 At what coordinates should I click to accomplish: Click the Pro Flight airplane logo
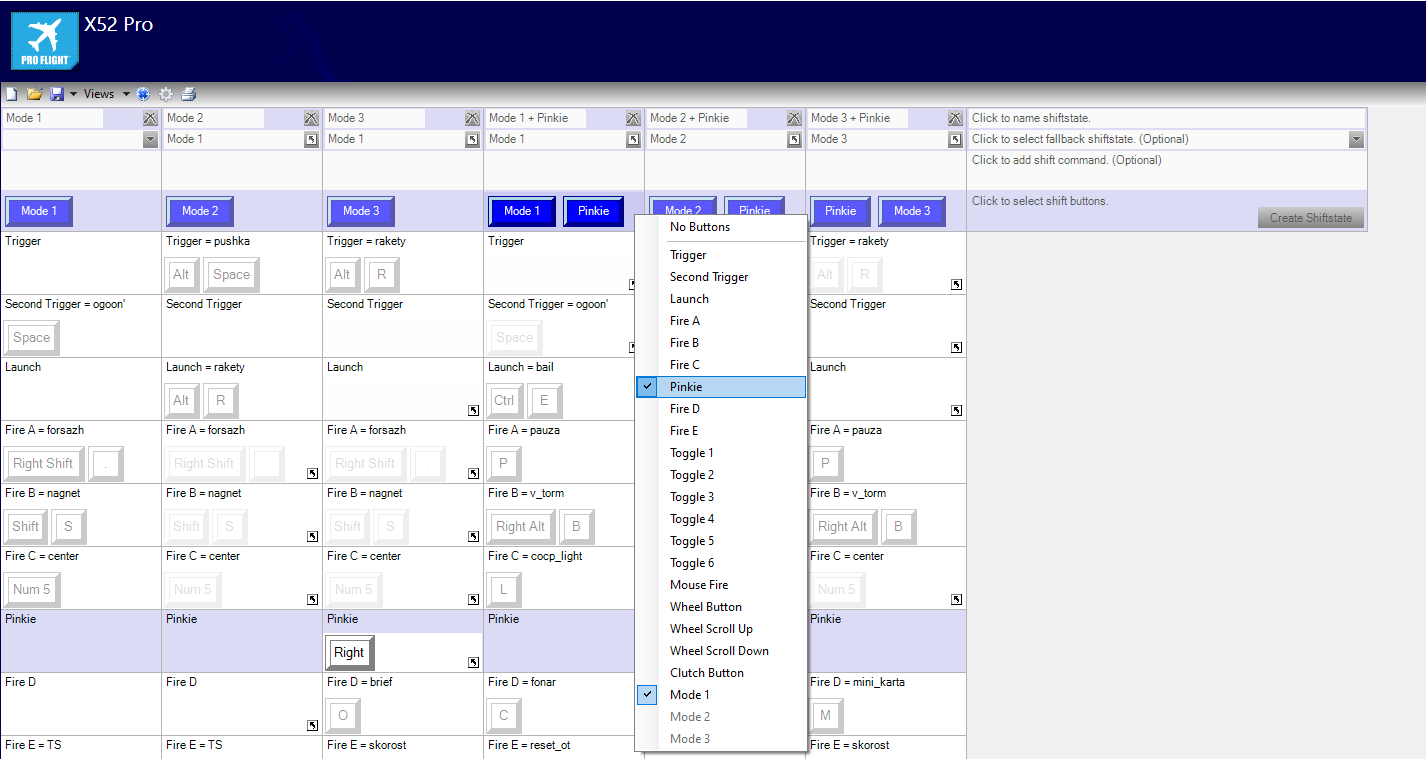click(45, 40)
